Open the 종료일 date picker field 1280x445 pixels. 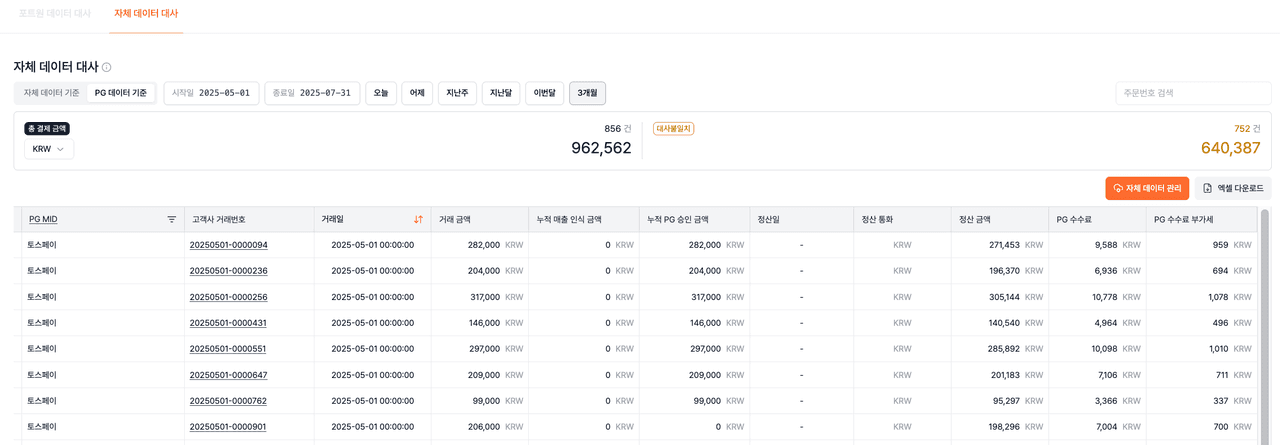click(x=312, y=93)
